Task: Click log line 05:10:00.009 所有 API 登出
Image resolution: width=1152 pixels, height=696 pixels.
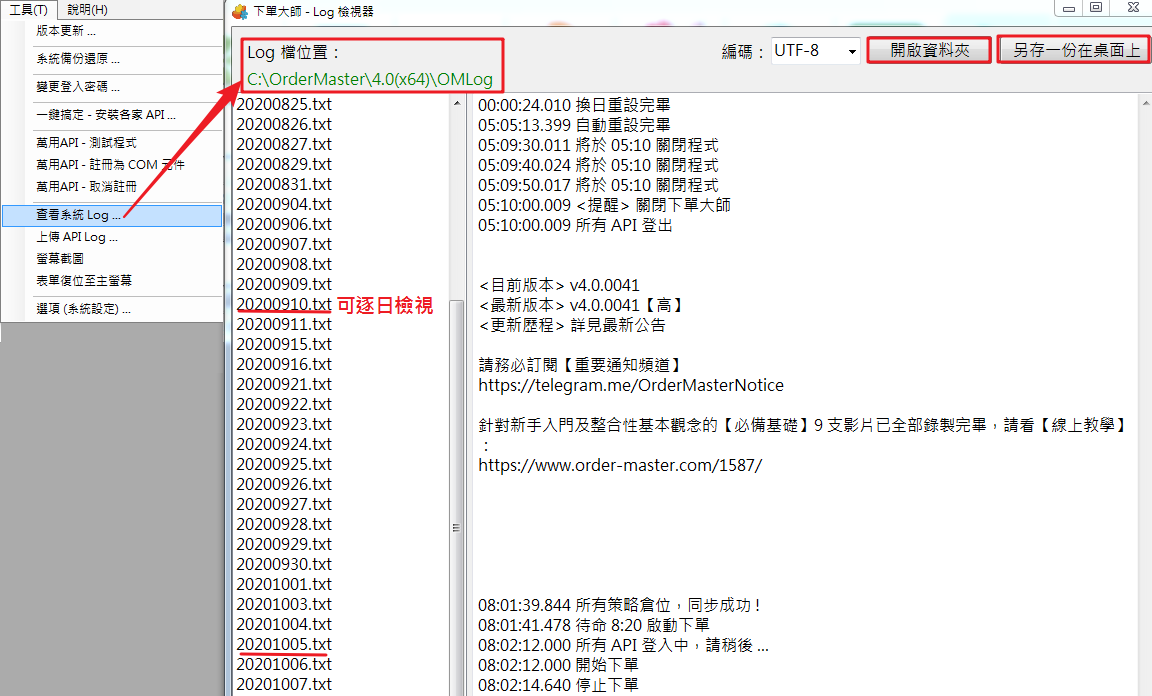Action: (x=575, y=225)
